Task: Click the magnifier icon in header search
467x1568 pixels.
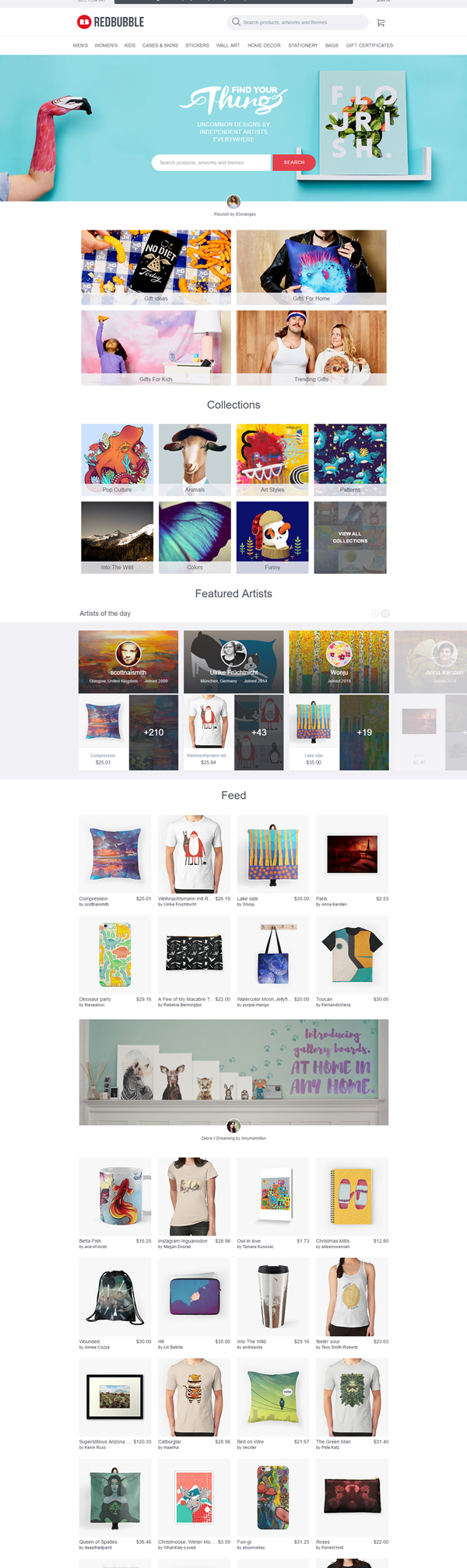Action: pos(236,22)
